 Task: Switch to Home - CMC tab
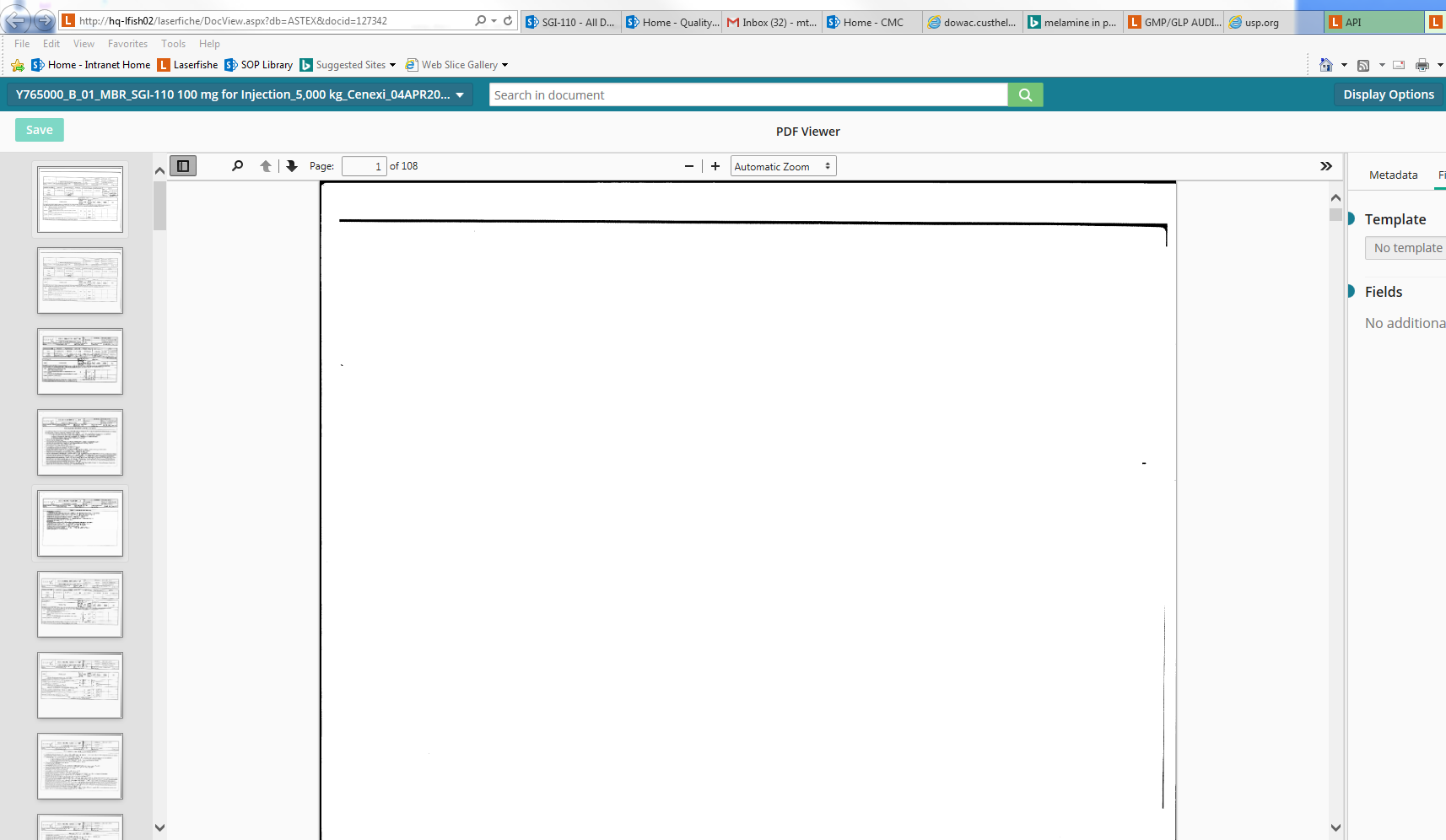(x=873, y=23)
